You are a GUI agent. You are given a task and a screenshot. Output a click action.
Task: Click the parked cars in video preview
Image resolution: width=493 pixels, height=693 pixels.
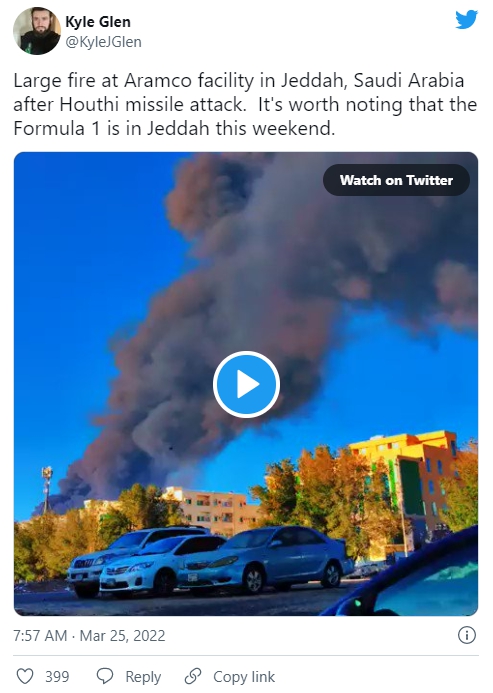pyautogui.click(x=210, y=561)
